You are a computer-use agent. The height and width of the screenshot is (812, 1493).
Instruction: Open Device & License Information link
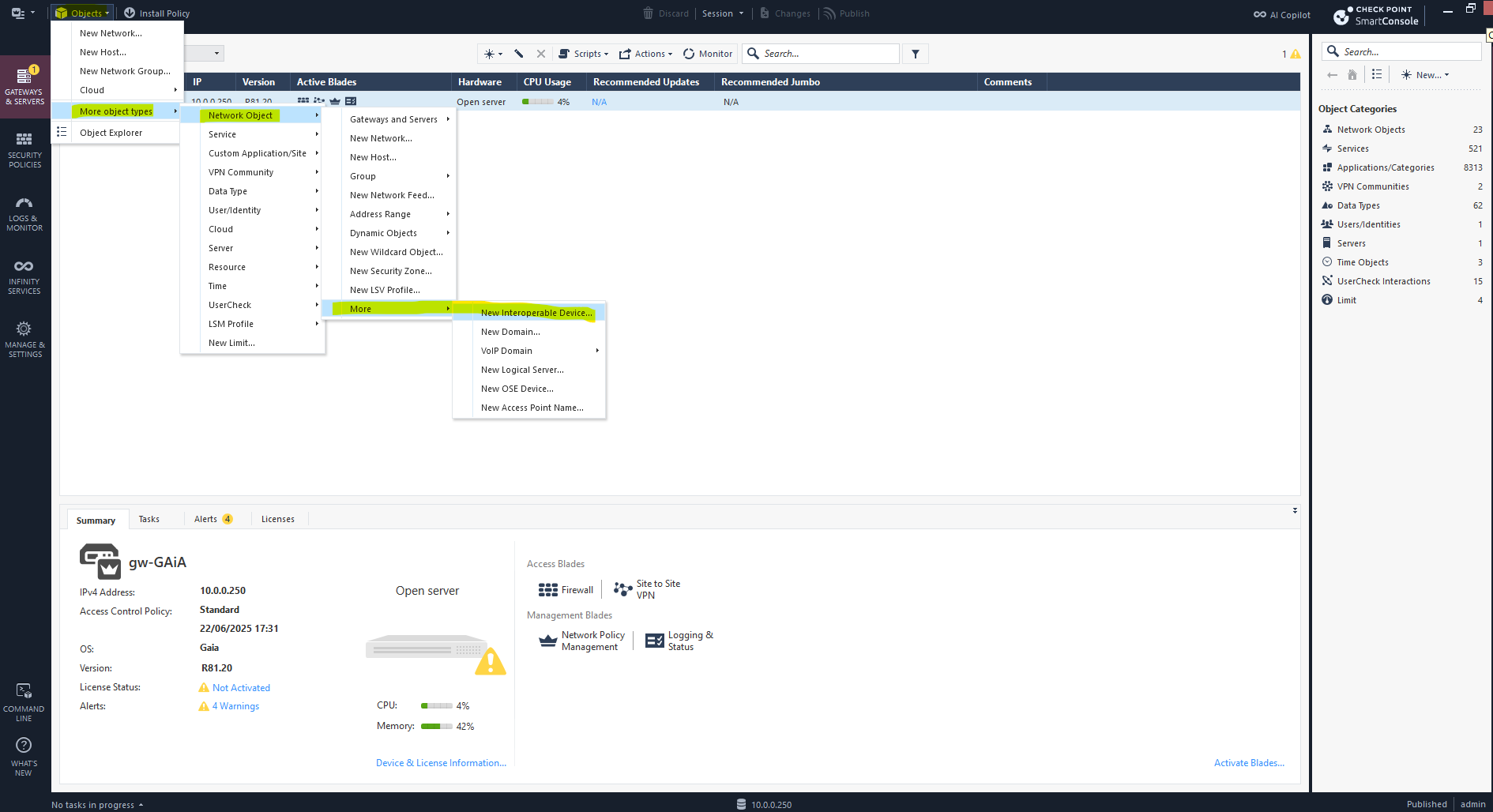tap(441, 763)
